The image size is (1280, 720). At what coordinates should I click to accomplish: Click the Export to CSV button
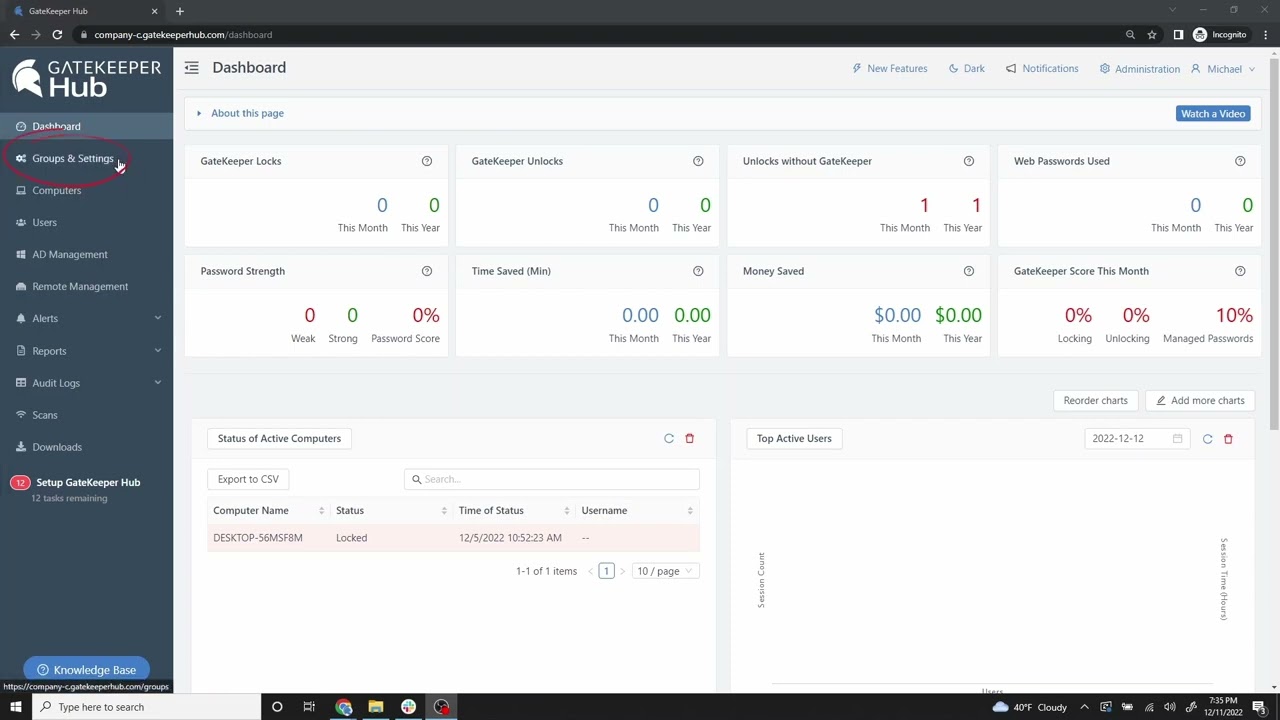coord(248,479)
